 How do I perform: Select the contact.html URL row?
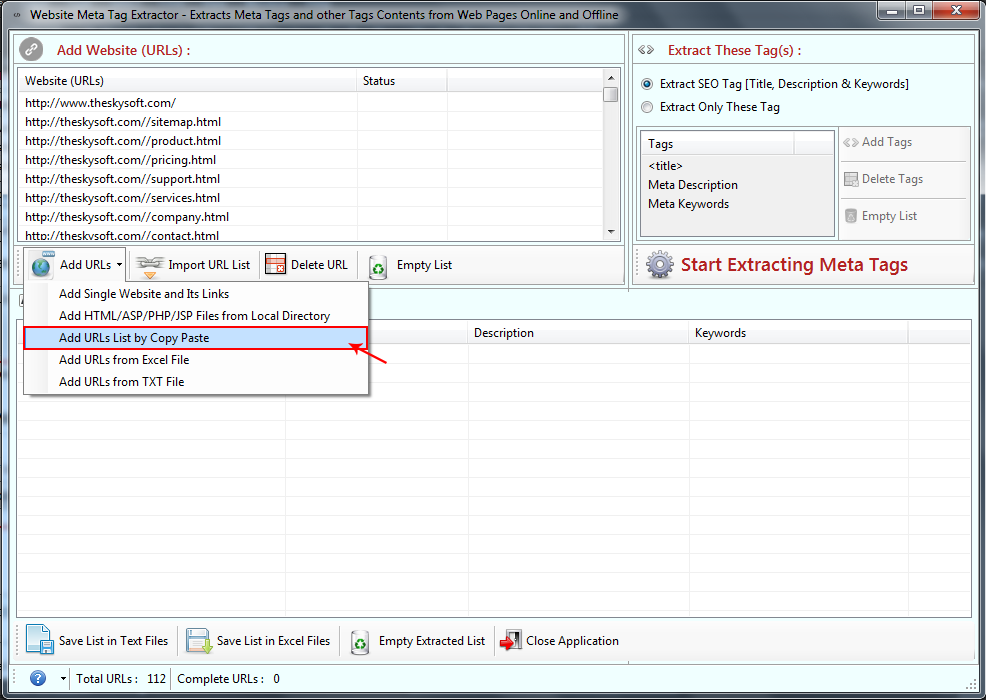(x=311, y=234)
